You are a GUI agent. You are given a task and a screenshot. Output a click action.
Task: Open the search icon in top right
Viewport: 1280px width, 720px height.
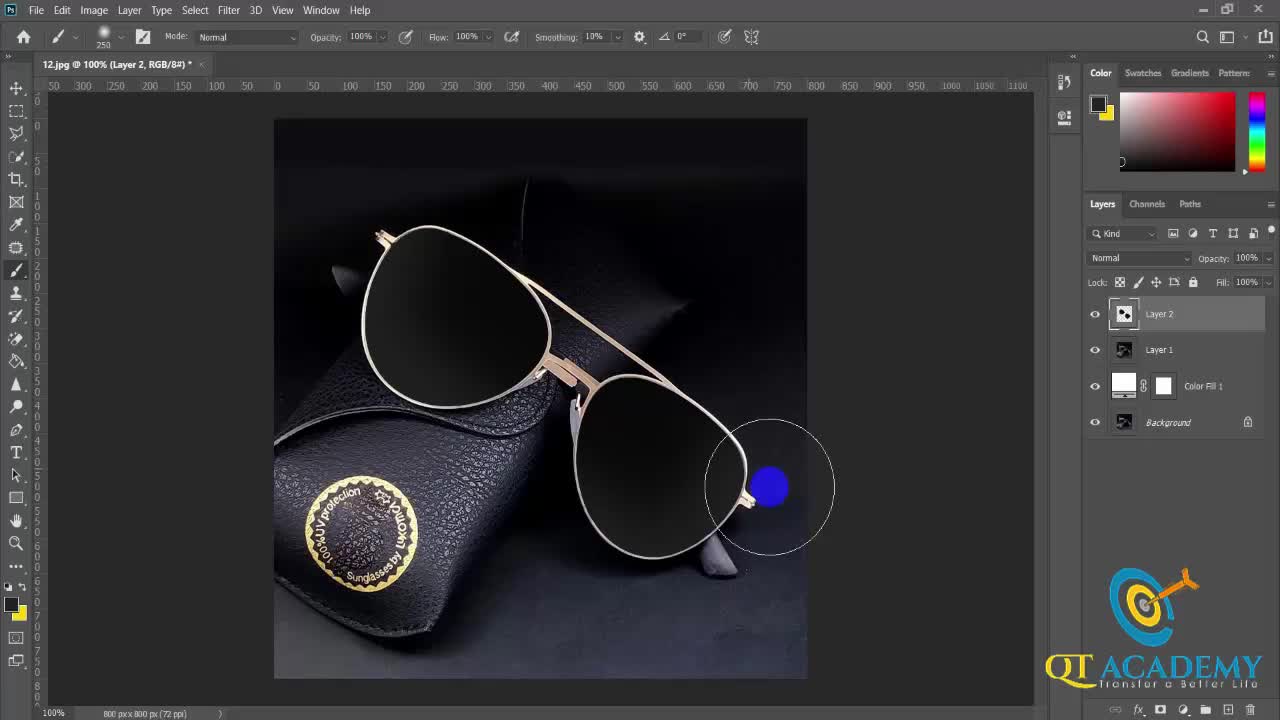point(1203,37)
